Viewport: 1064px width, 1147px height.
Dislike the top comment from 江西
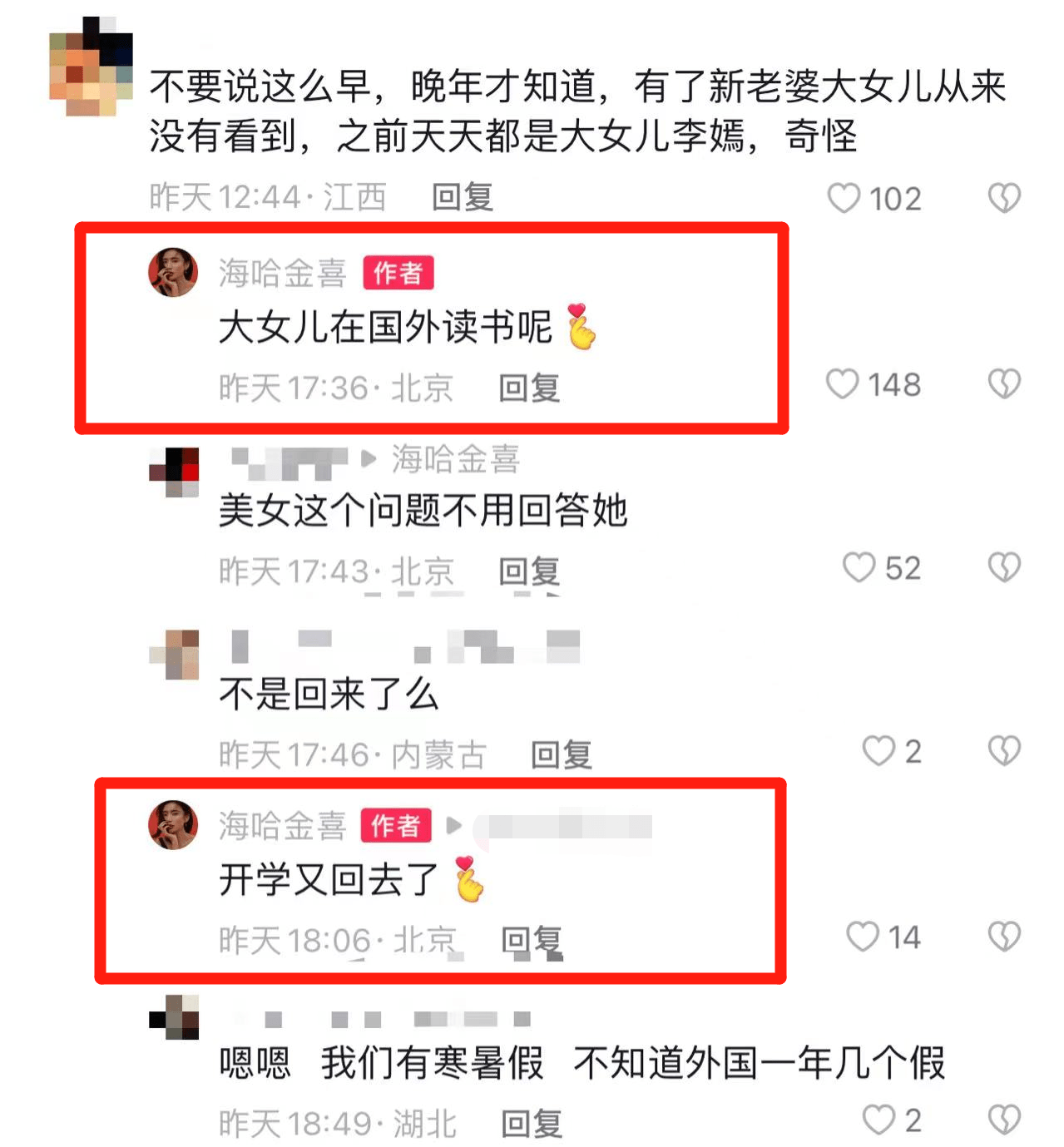[x=1004, y=198]
